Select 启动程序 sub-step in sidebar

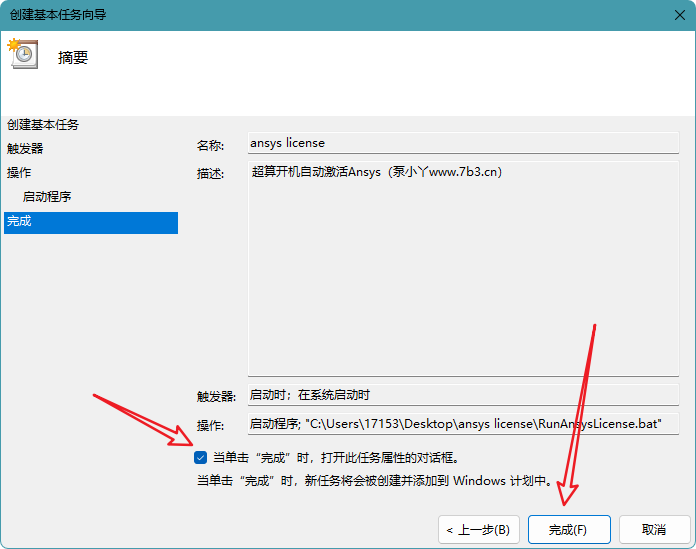[x=47, y=196]
